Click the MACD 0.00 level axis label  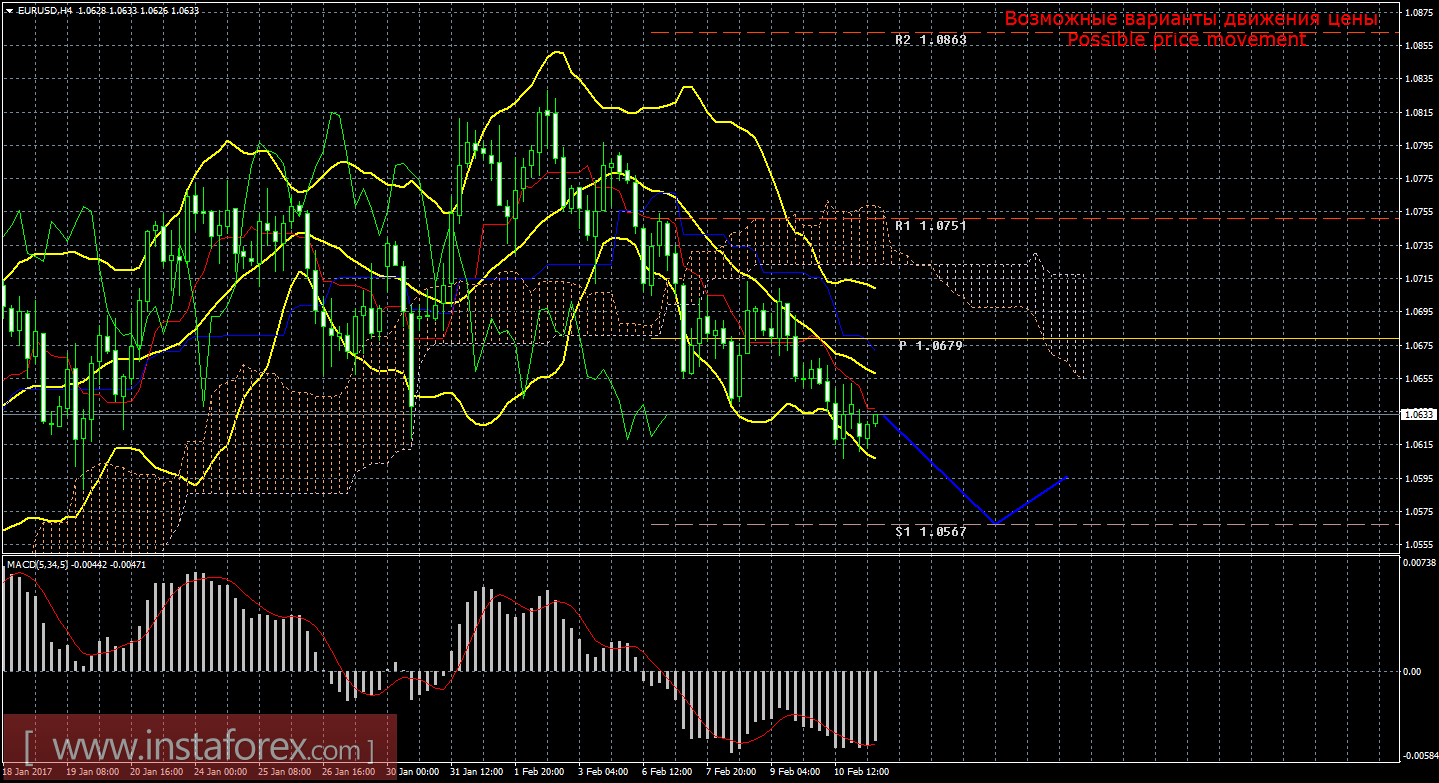coord(1413,671)
